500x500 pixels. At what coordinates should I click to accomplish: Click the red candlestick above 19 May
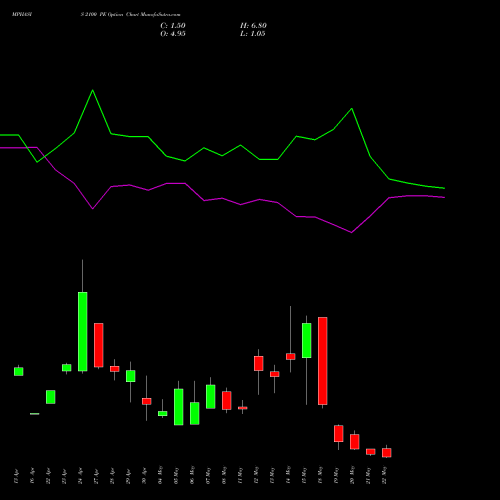[x=339, y=434]
